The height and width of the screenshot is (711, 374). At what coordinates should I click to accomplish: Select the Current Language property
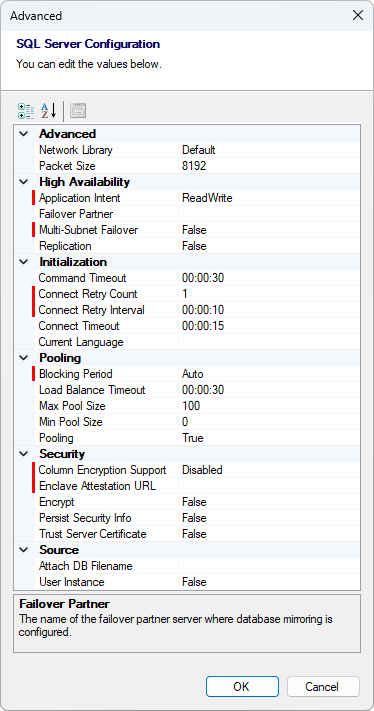pyautogui.click(x=81, y=342)
